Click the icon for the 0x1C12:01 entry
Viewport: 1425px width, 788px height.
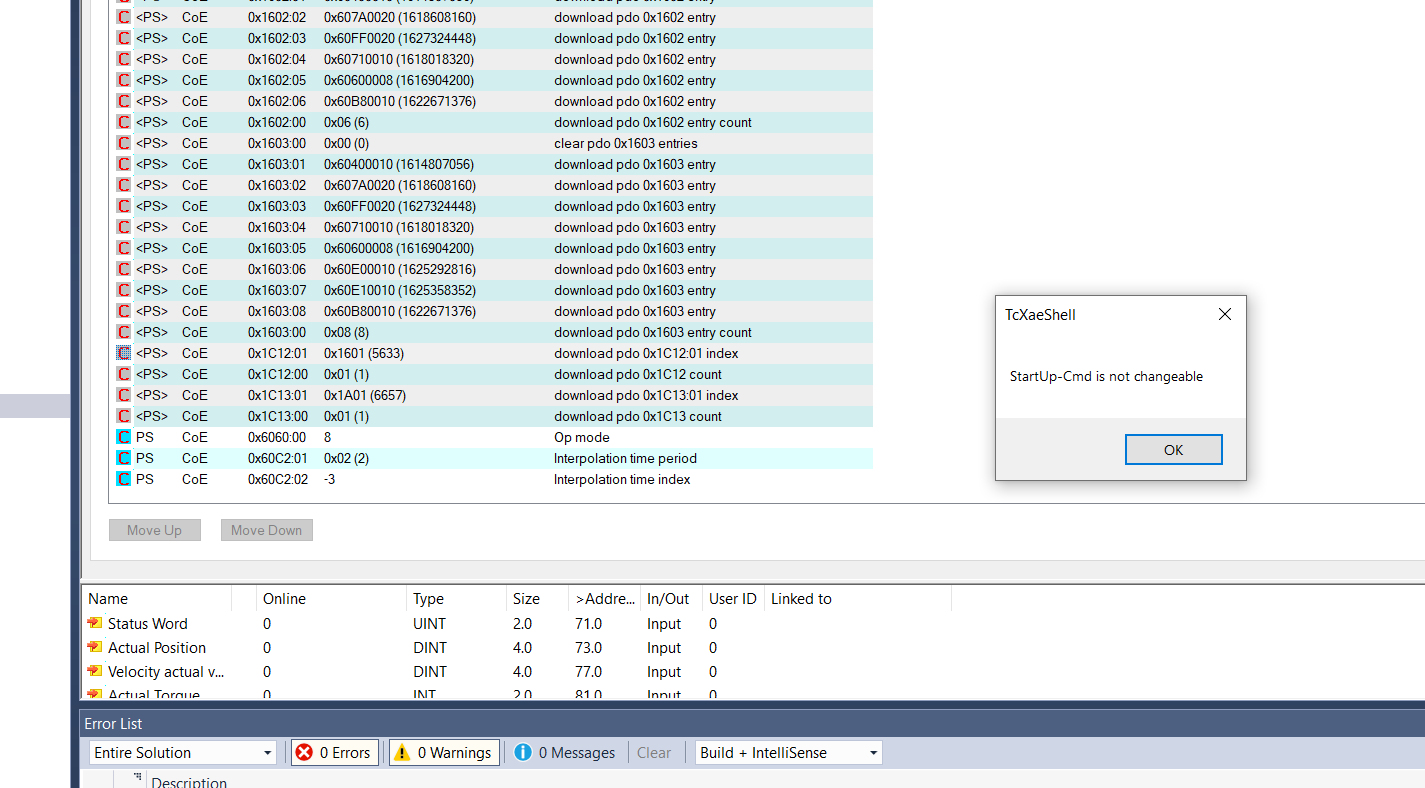(x=124, y=353)
